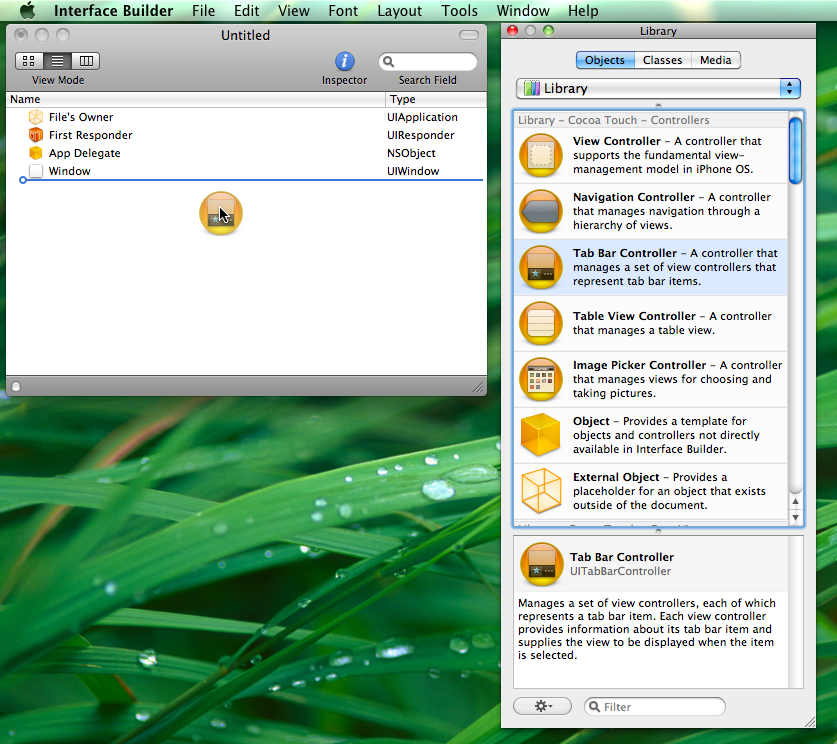Click File's Owner icon in document list
The height and width of the screenshot is (744, 837).
point(36,117)
